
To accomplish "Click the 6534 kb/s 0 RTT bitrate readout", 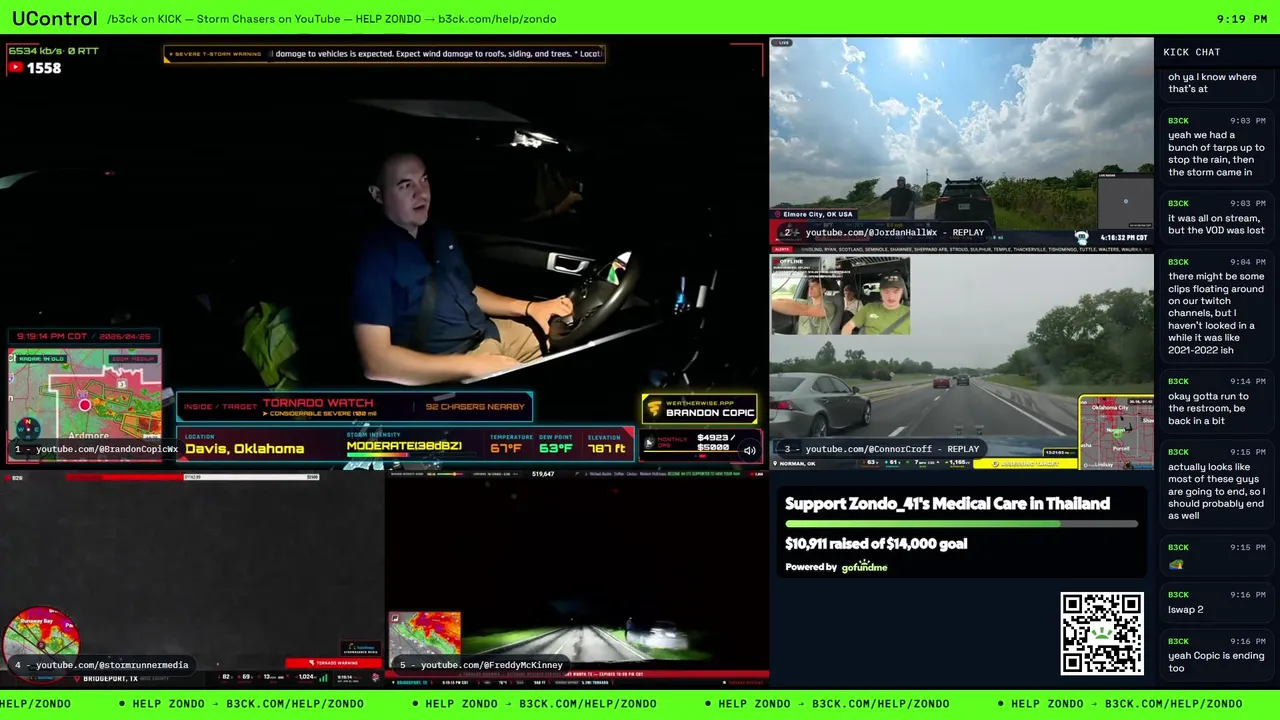I will tap(54, 51).
